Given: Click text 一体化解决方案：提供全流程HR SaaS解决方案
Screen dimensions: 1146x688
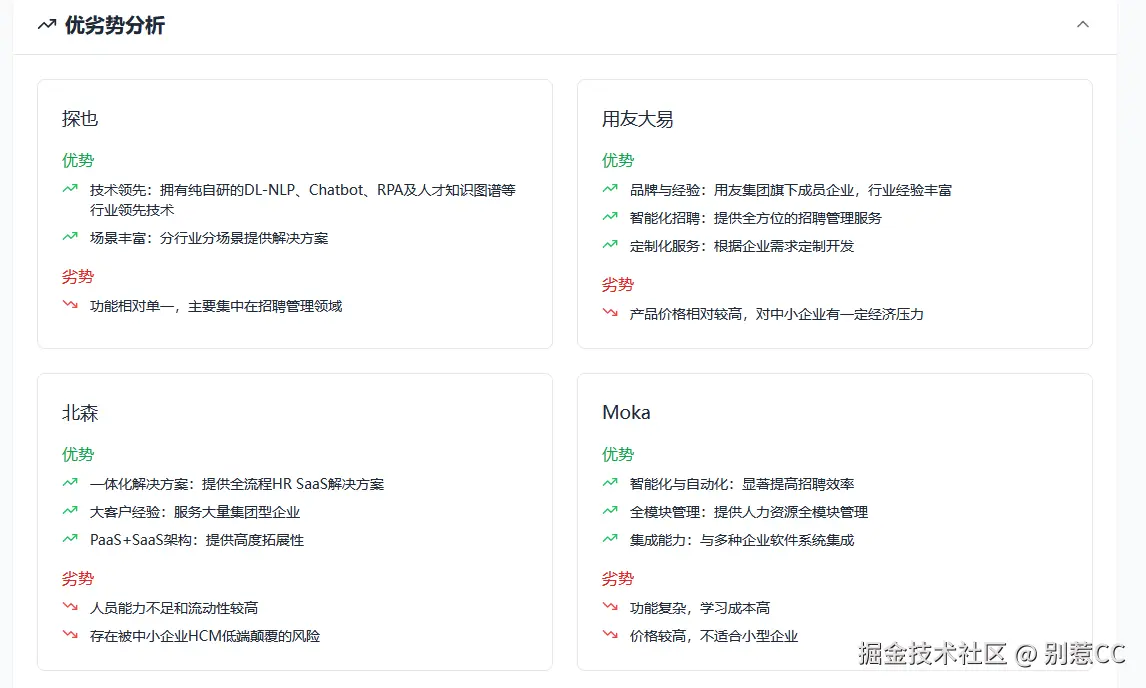Looking at the screenshot, I should click(x=237, y=484).
